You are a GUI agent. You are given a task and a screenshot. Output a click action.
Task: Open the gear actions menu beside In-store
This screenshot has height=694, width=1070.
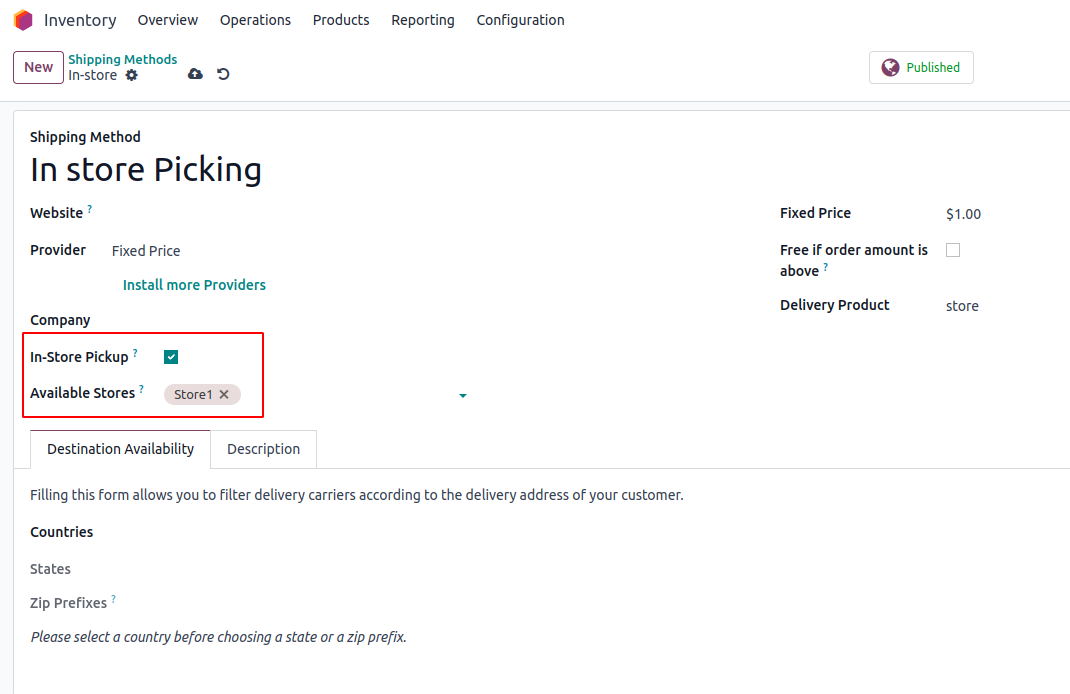[x=132, y=75]
